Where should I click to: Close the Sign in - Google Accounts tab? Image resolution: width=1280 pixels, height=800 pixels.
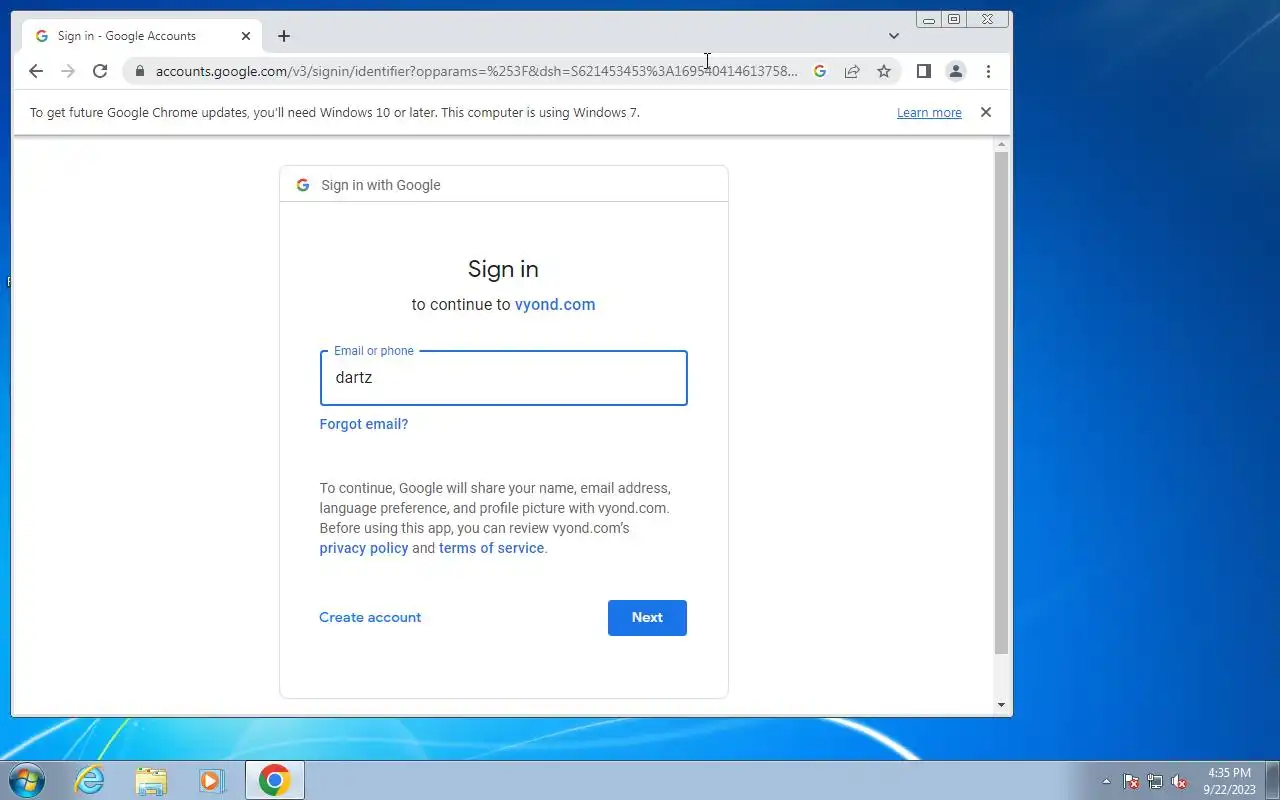tap(246, 36)
